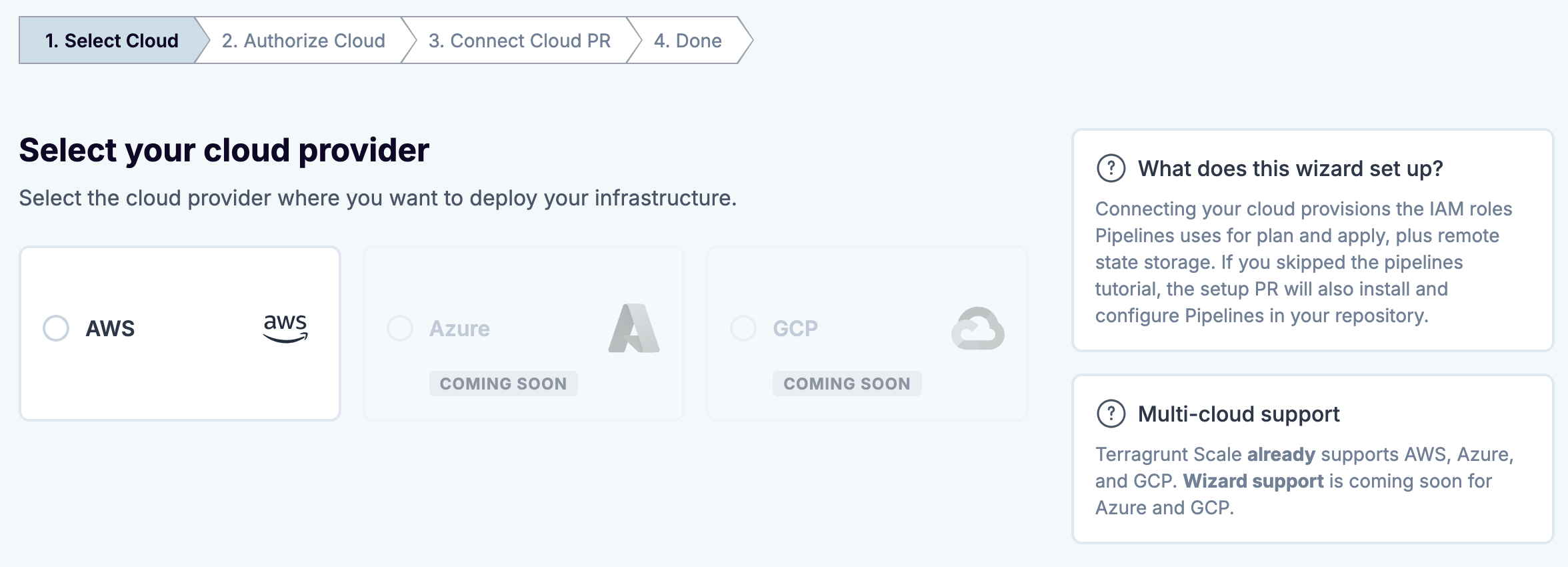The width and height of the screenshot is (1568, 567).
Task: Select the GCP radio button
Action: pyautogui.click(x=743, y=328)
